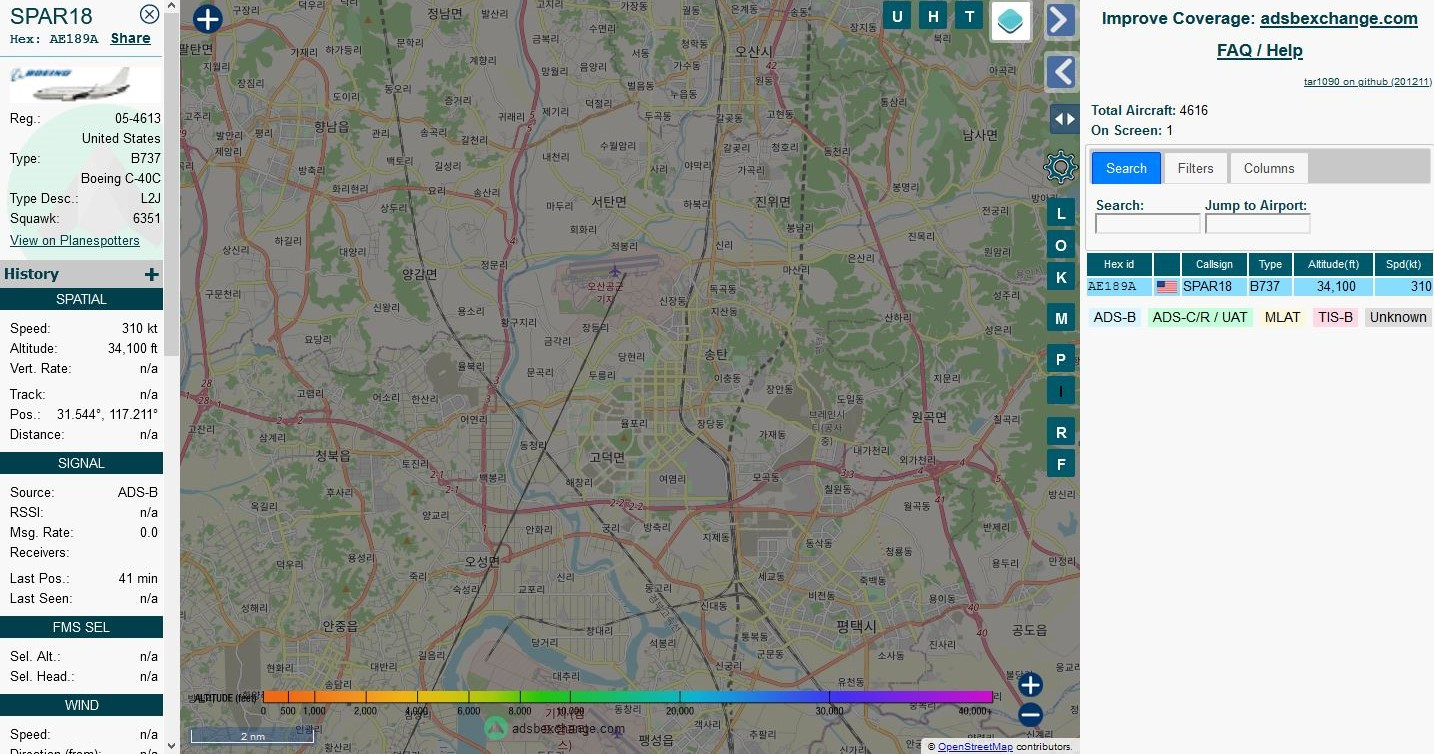Image resolution: width=1434 pixels, height=754 pixels.
Task: Zoom in using bottom-right plus icon
Action: pyautogui.click(x=1031, y=685)
